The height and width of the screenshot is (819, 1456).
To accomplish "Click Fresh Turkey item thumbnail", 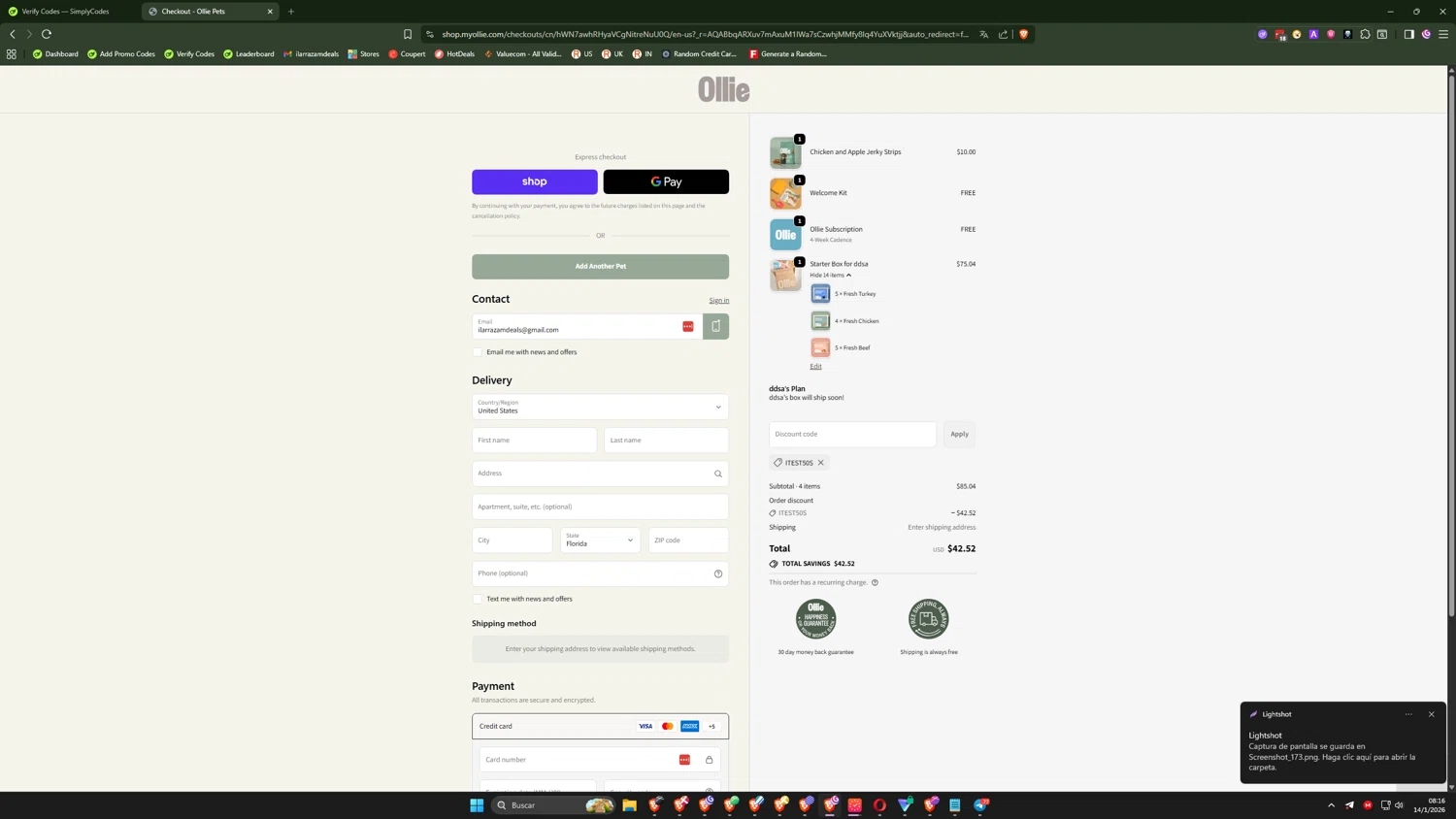I will point(820,293).
